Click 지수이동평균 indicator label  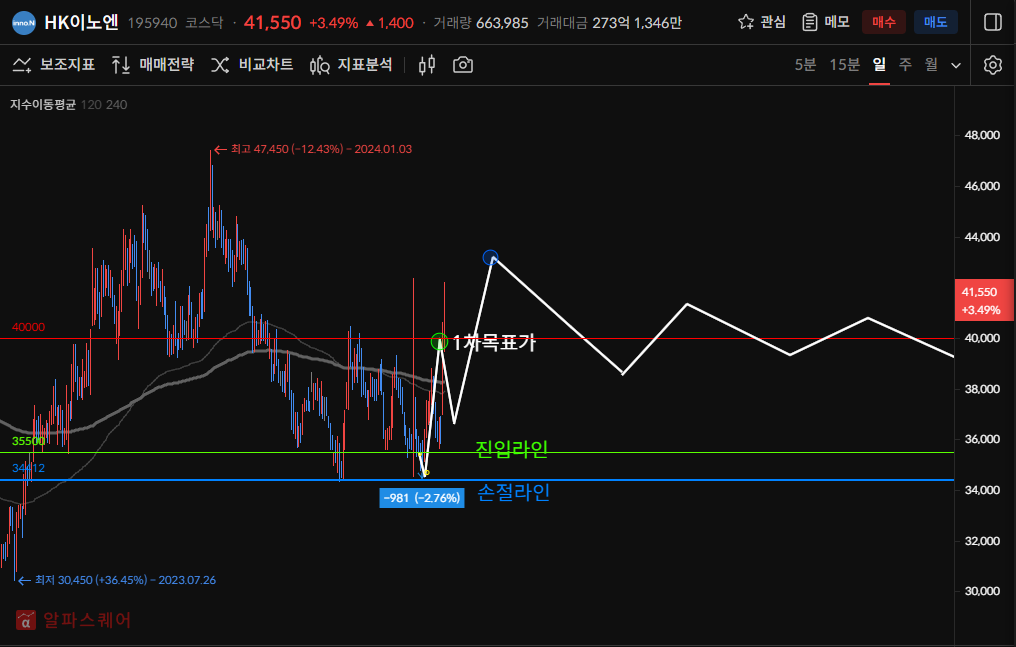click(43, 105)
